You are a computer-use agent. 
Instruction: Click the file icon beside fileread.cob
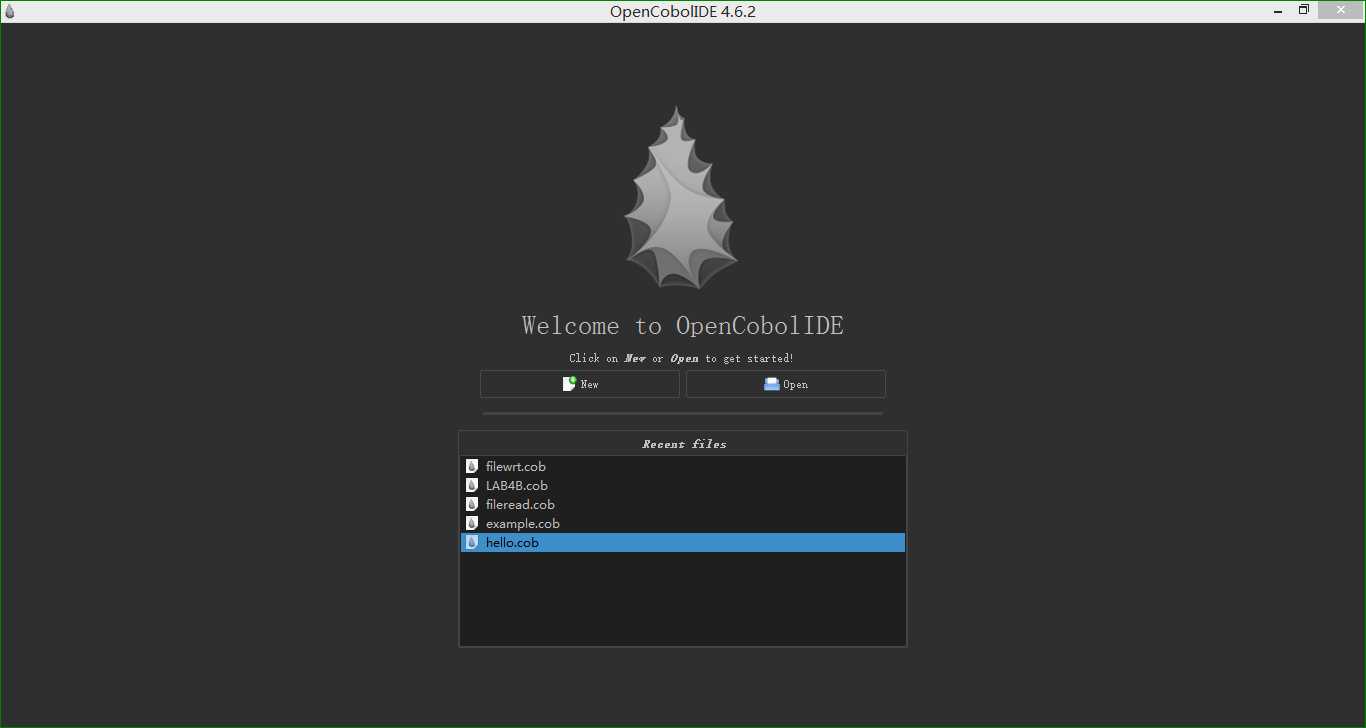472,505
